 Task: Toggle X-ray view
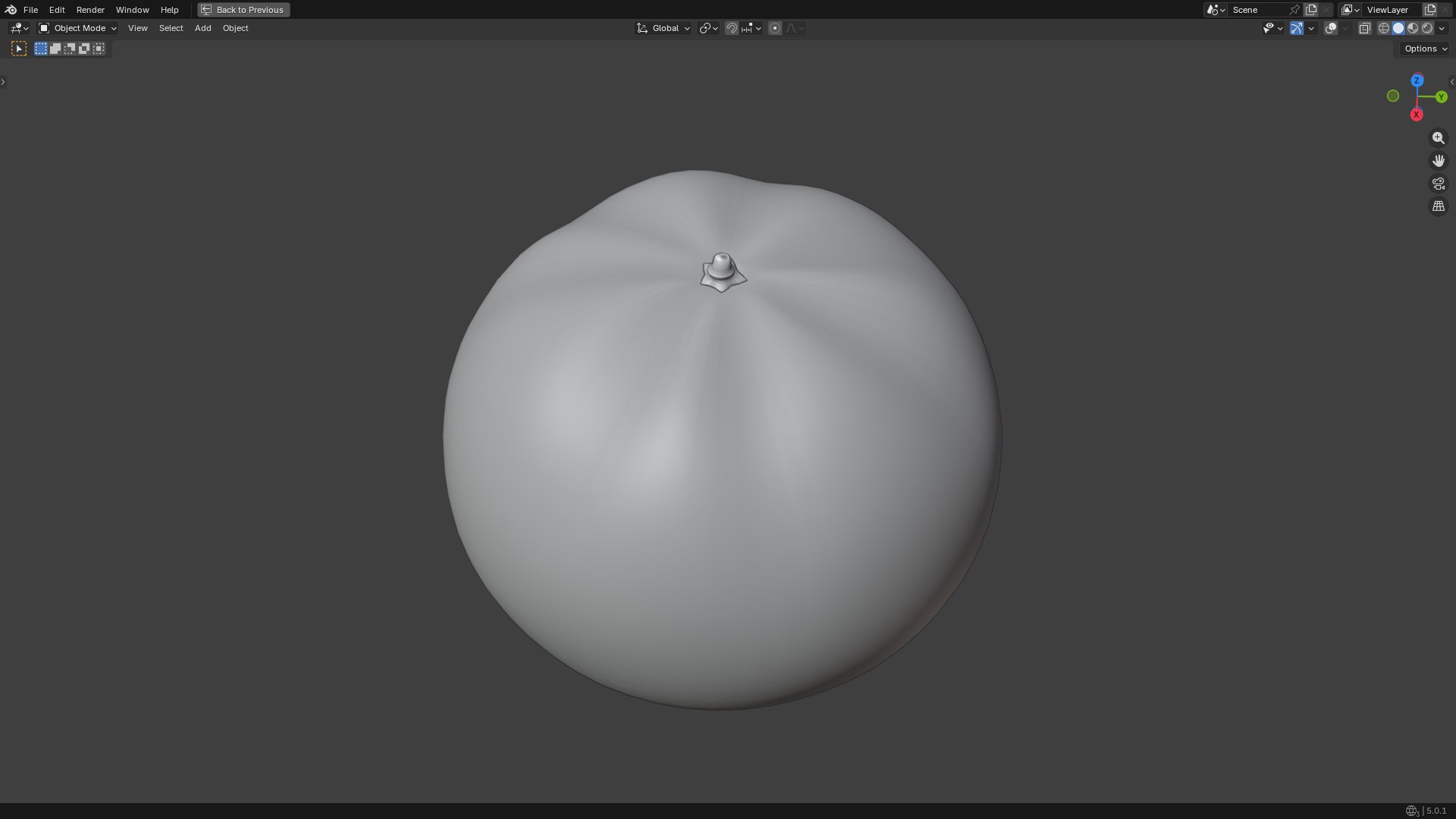(x=1364, y=28)
